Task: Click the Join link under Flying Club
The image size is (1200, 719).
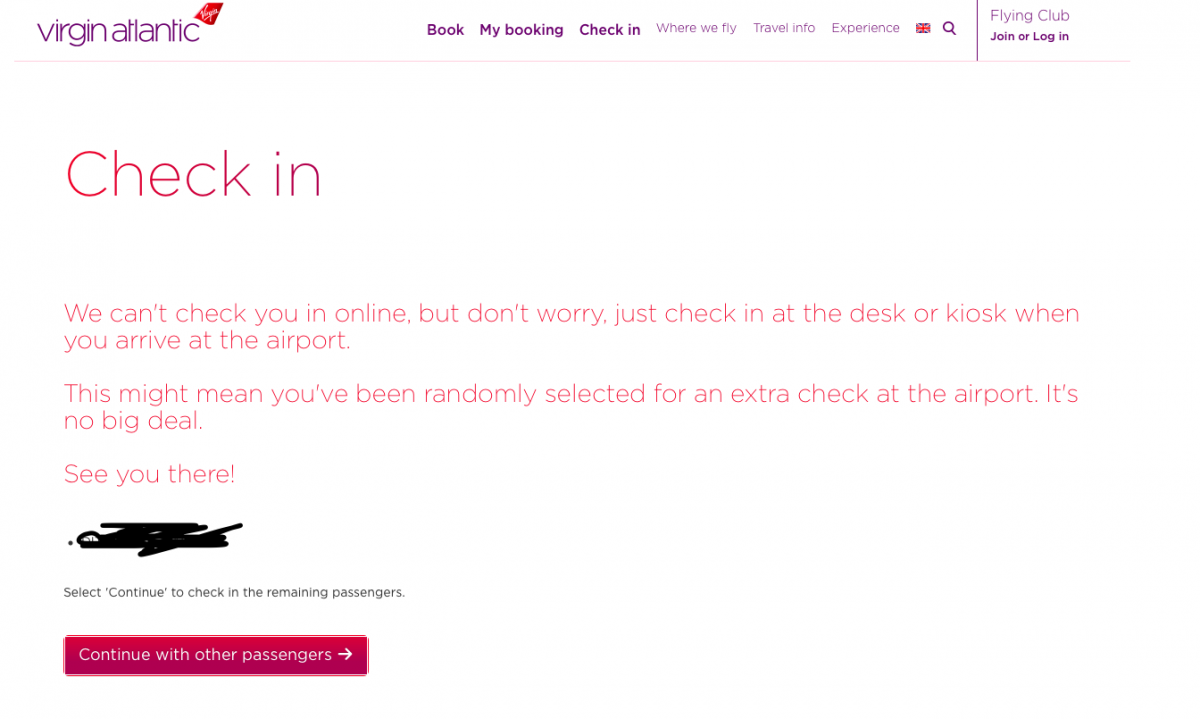Action: (x=1001, y=37)
